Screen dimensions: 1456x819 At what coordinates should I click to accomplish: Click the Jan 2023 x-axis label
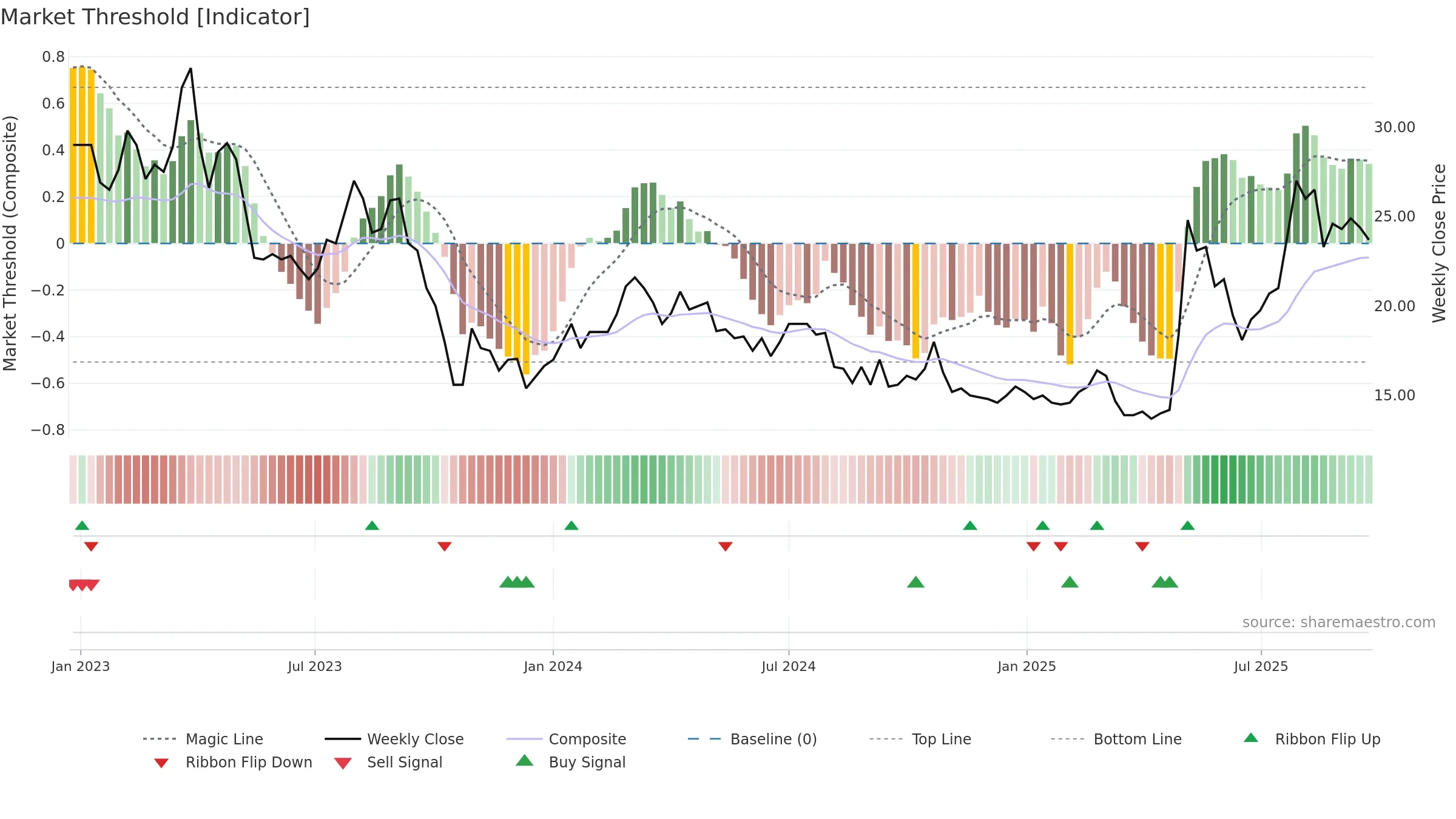point(81,667)
